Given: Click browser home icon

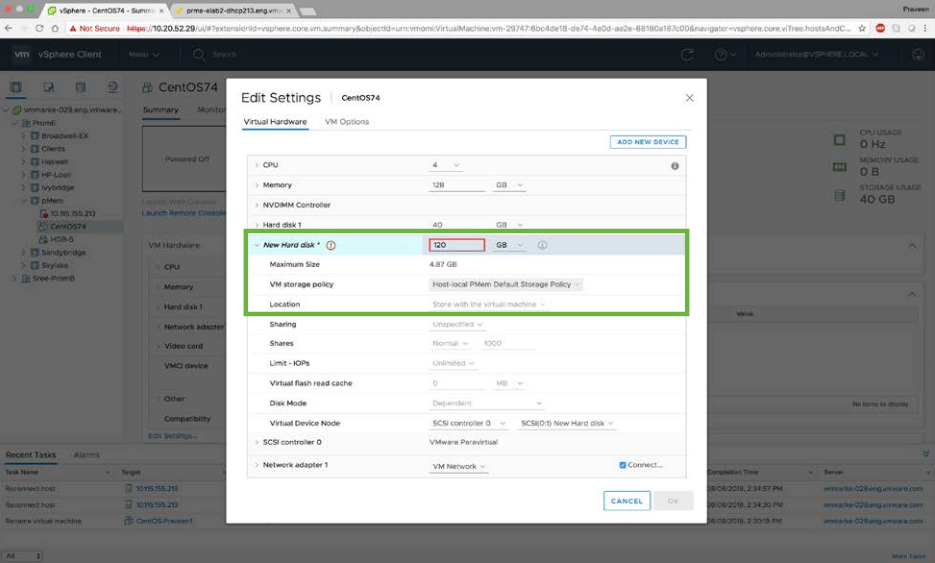Looking at the screenshot, I should coord(55,28).
